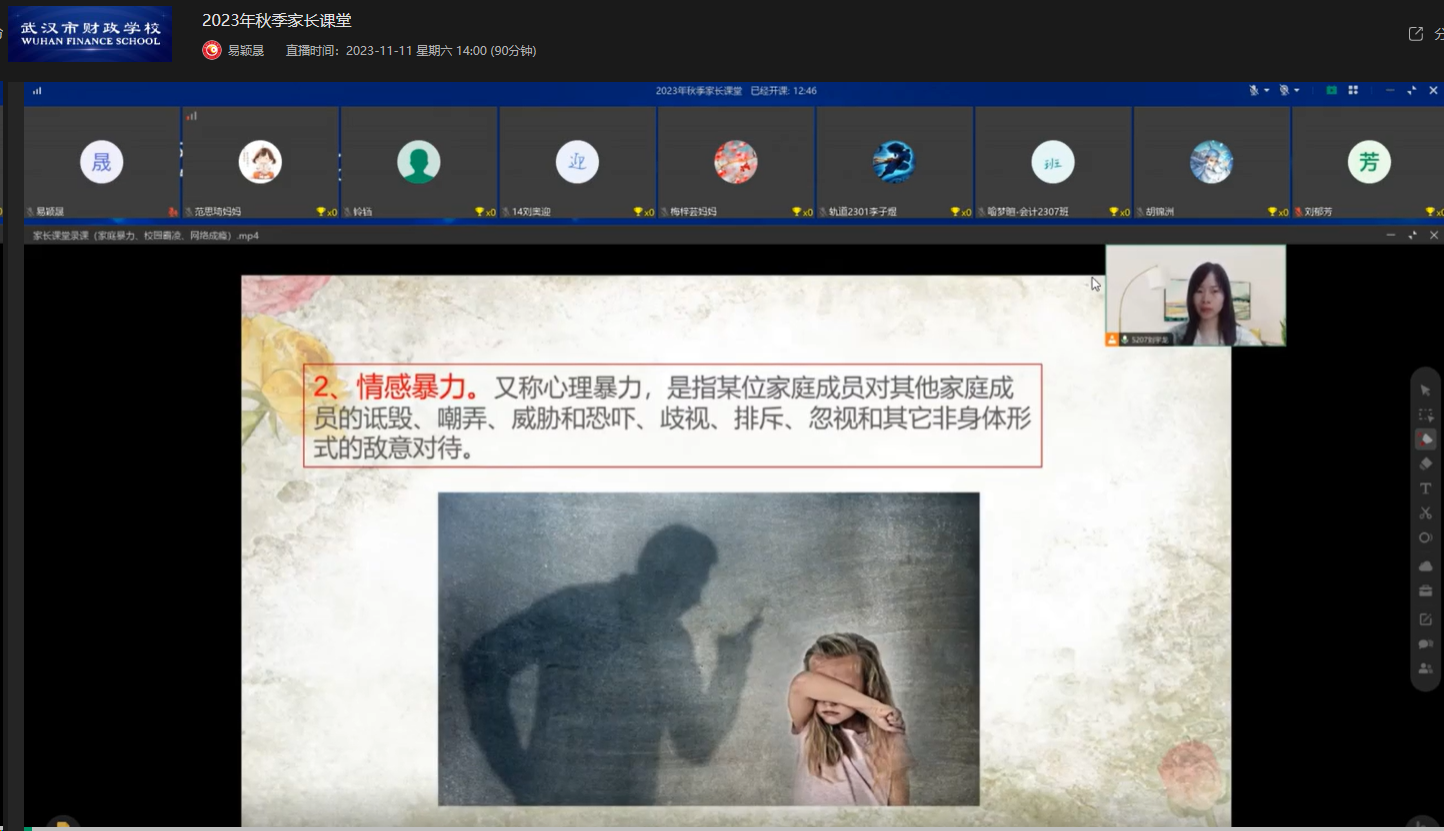Screen dimensions: 1444x831
Task: Select participant tile 14刘奕迎 avatar
Action: click(577, 162)
